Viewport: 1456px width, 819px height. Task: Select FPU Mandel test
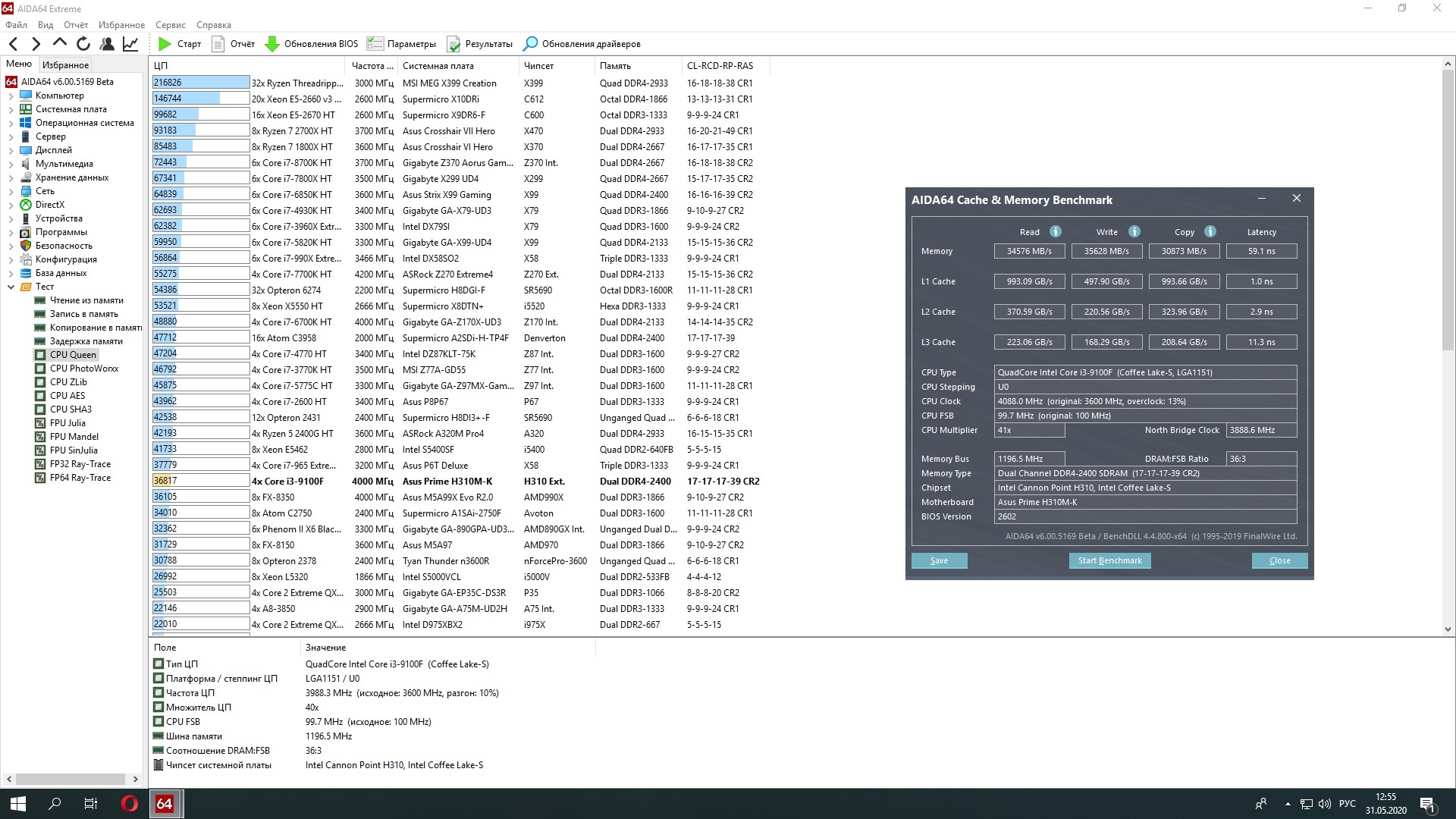(x=74, y=437)
